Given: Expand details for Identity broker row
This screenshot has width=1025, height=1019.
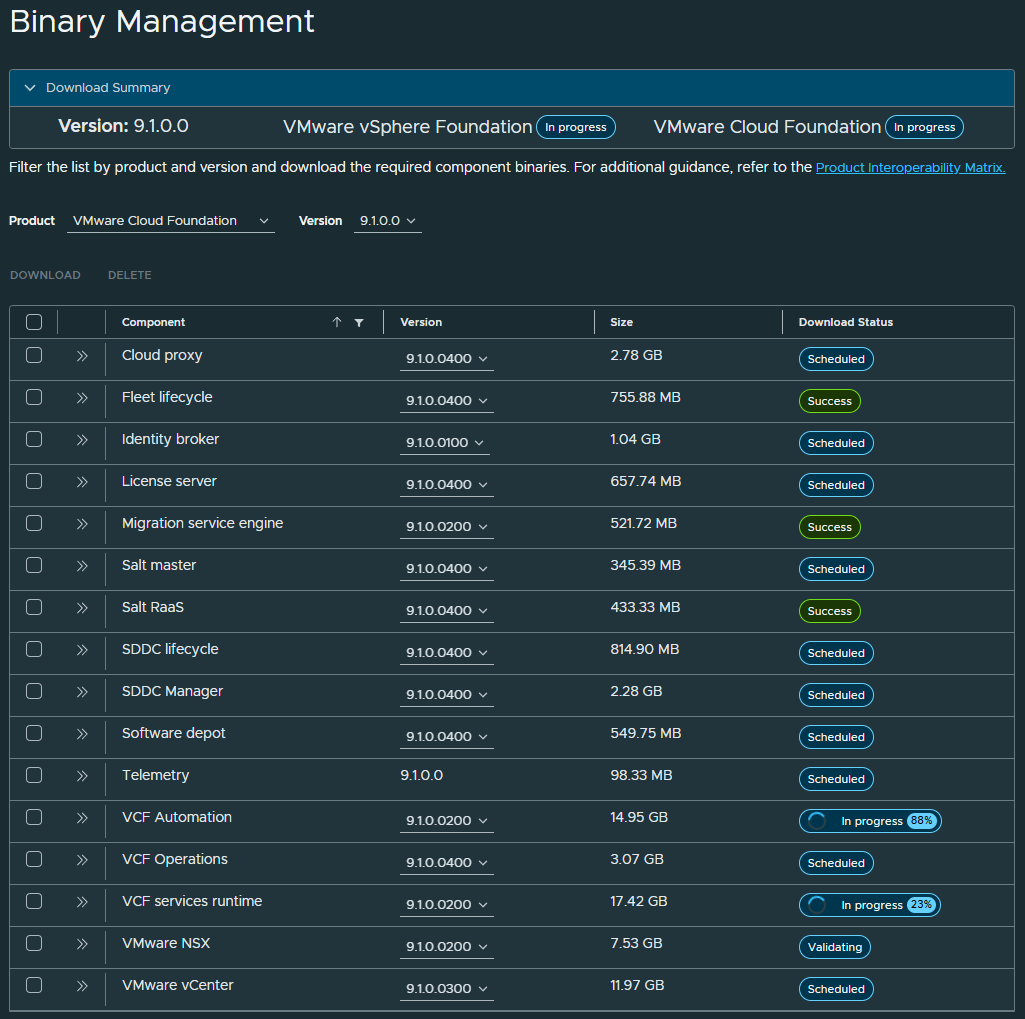Looking at the screenshot, I should point(82,440).
